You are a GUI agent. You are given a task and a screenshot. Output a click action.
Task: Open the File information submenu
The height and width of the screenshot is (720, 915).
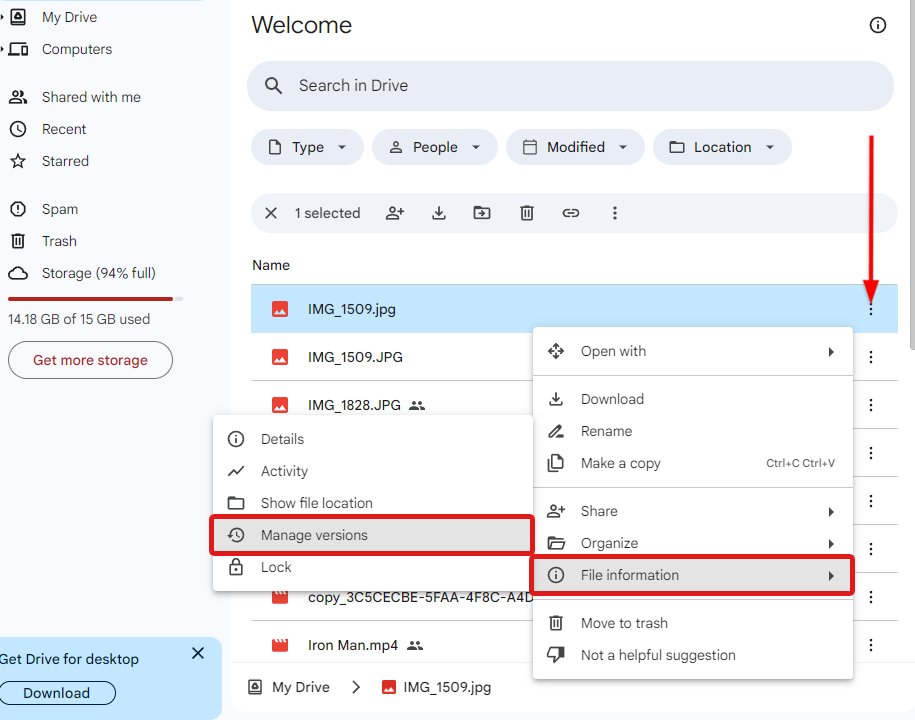tap(693, 575)
